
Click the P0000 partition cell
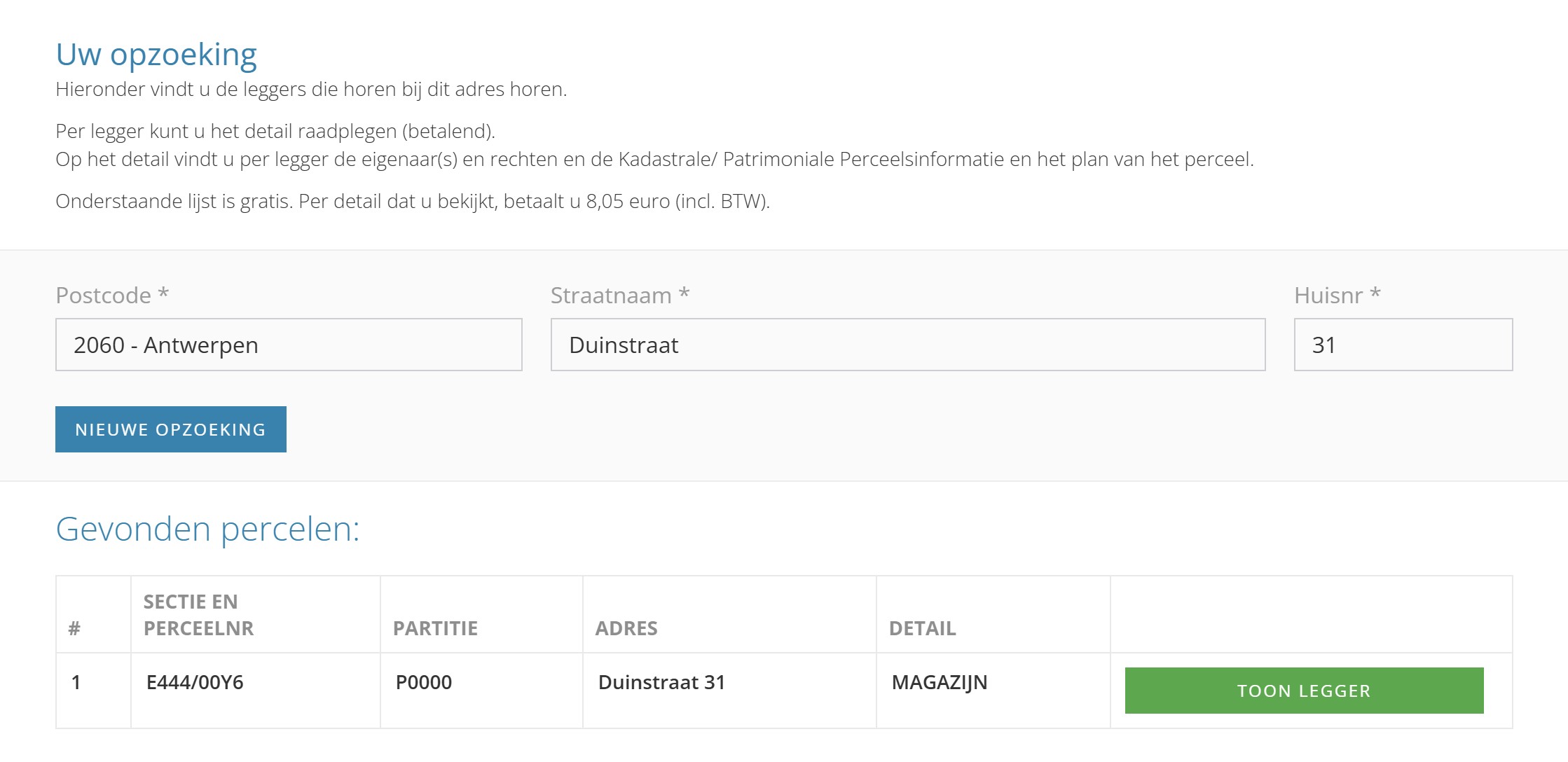pyautogui.click(x=424, y=682)
